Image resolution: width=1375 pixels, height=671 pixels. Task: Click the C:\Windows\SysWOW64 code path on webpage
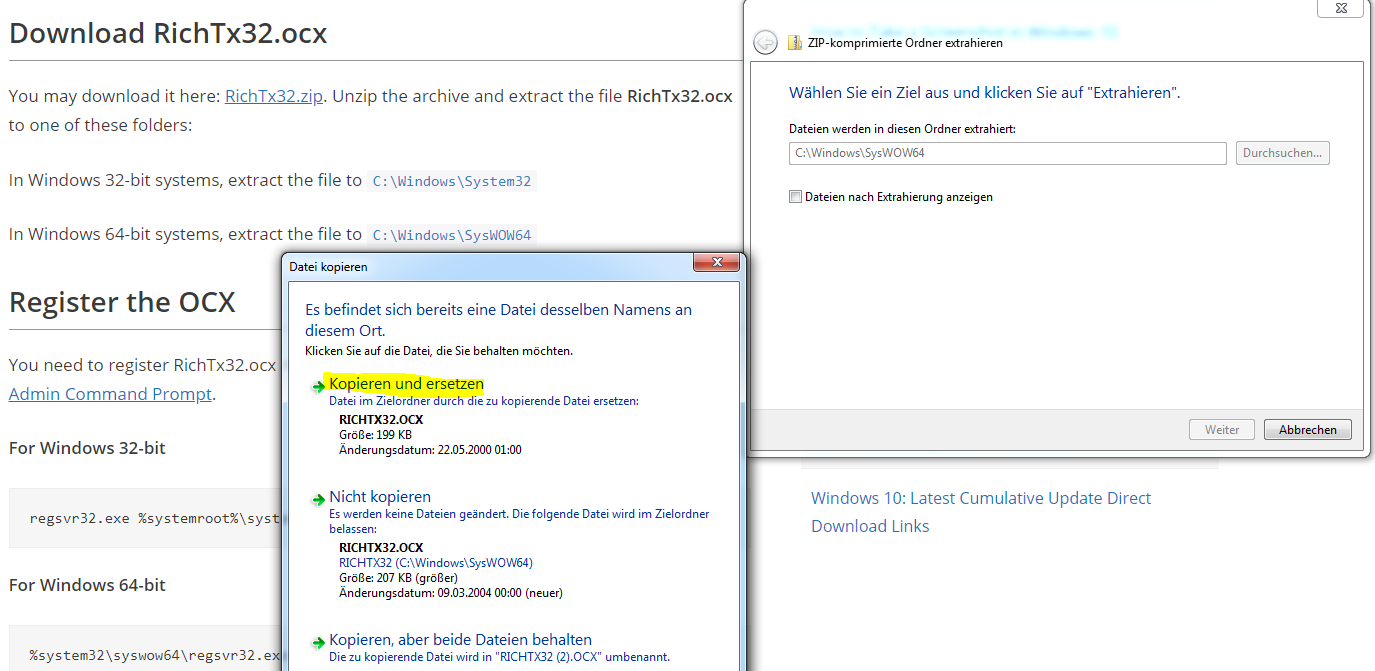[452, 235]
